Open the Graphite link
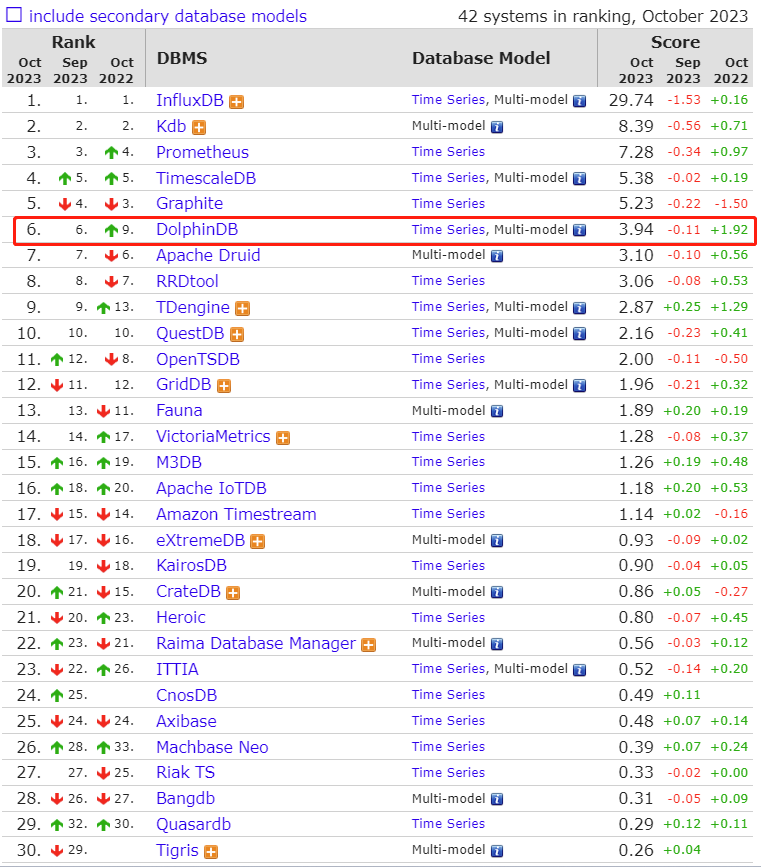 click(189, 203)
